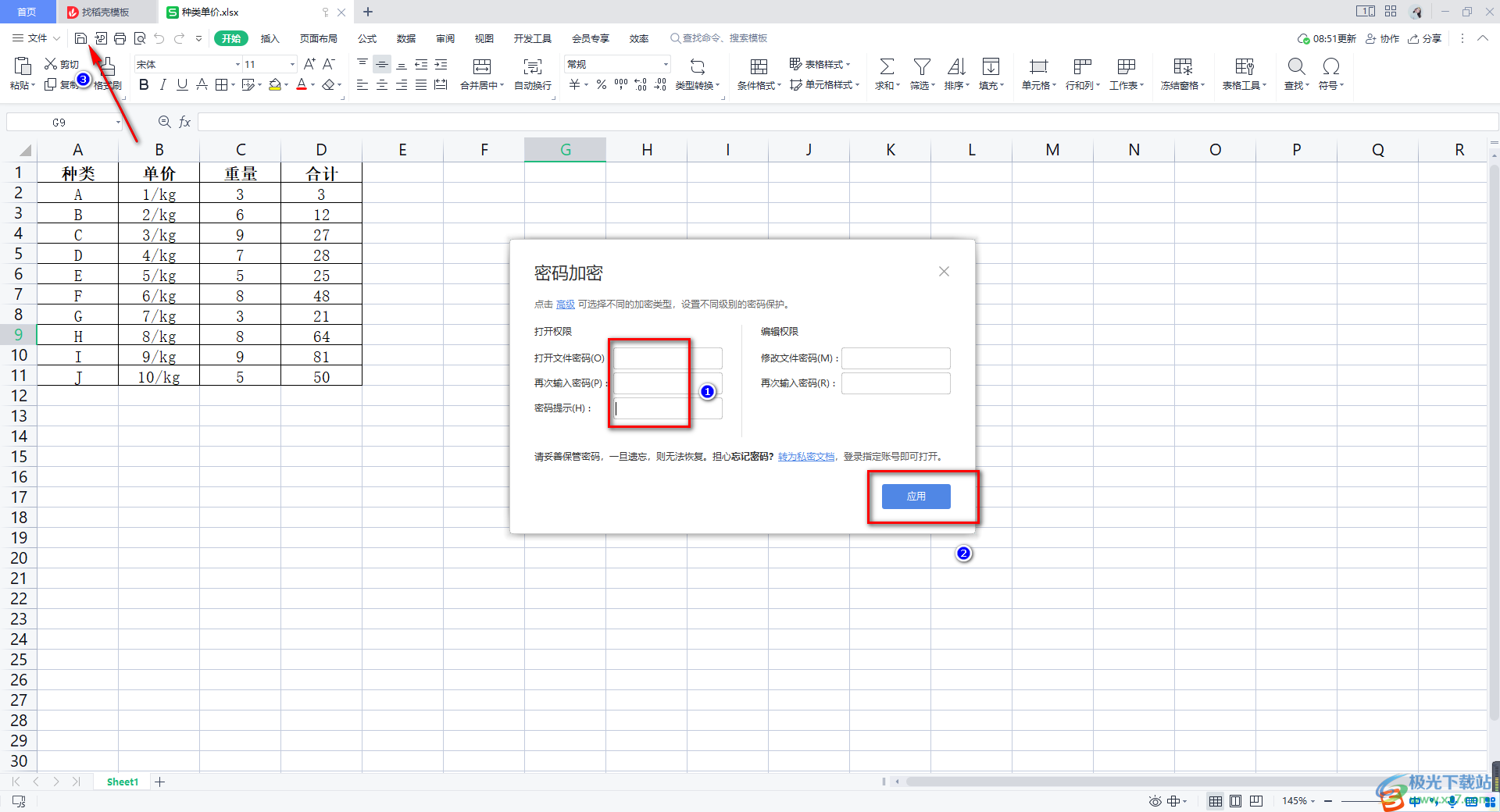Toggle Underline formatting

pos(182,84)
